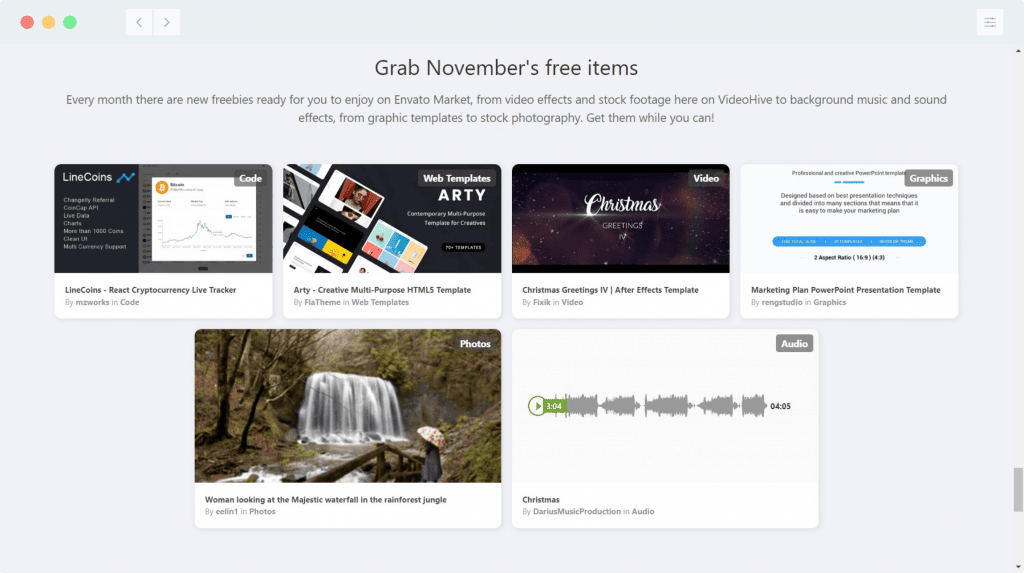Screen dimensions: 1024x573
Task: Open the eelin1 author link
Action: click(227, 512)
